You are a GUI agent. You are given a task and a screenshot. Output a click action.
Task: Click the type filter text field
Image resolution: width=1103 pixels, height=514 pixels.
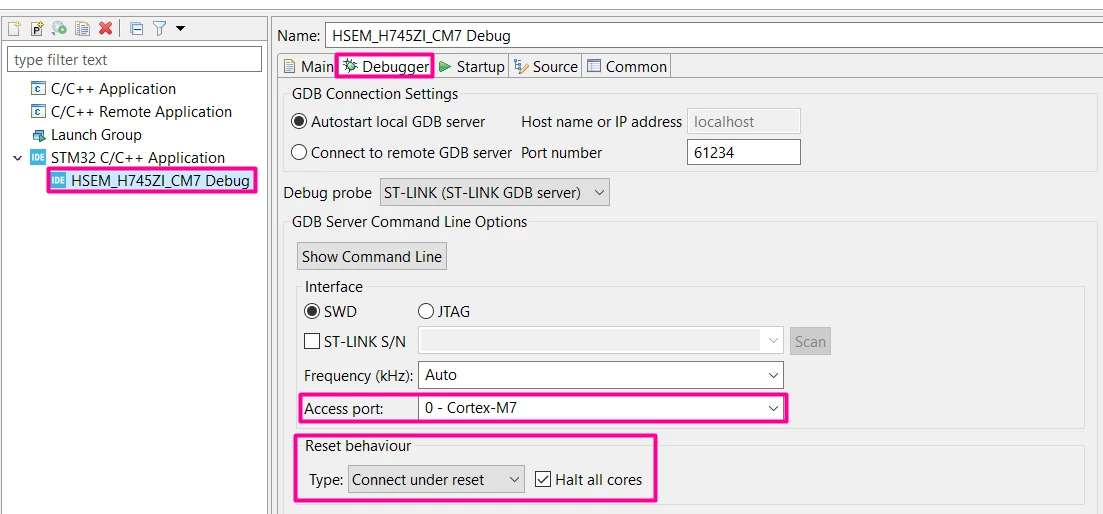pos(134,60)
